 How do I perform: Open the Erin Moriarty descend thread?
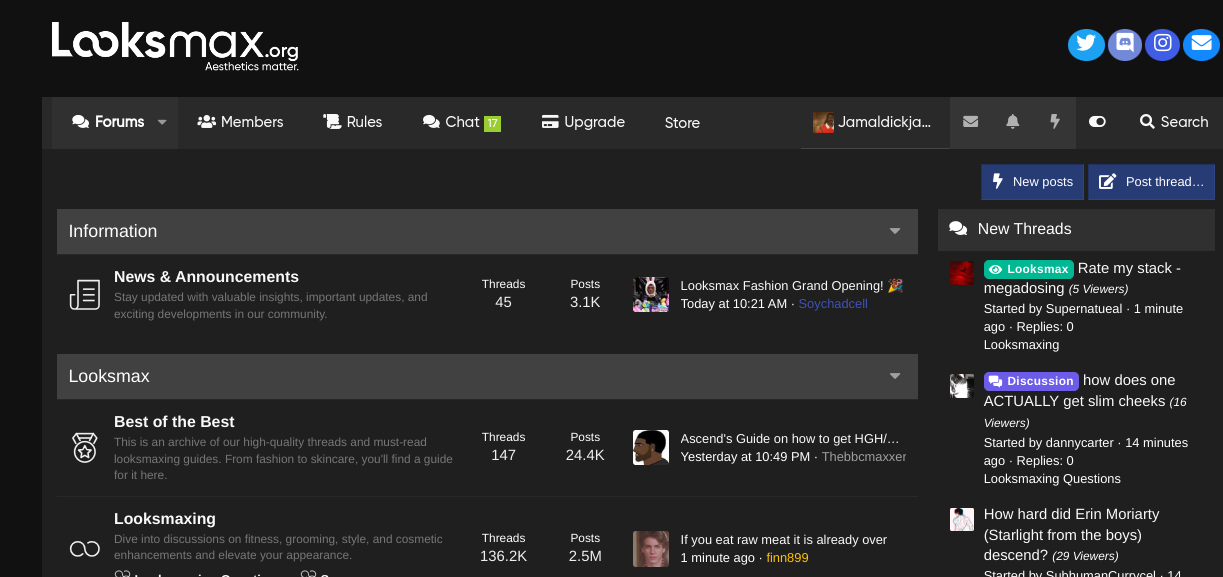[1071, 535]
